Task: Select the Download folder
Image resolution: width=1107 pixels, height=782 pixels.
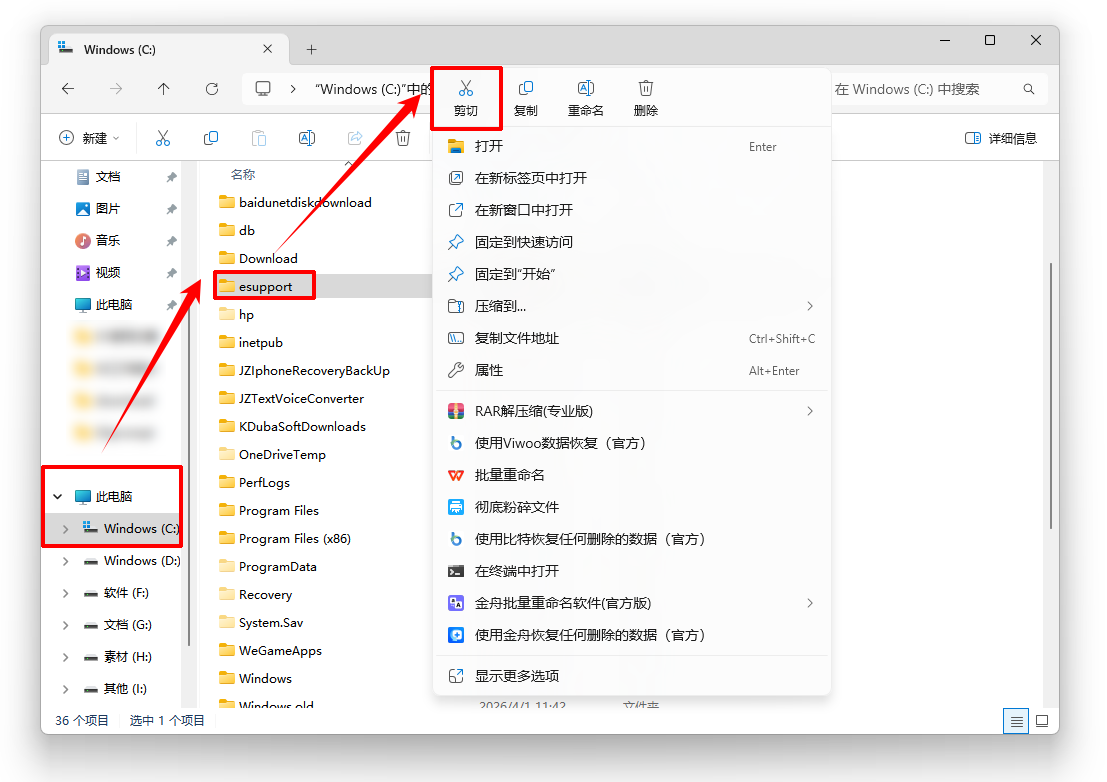Action: (x=268, y=258)
